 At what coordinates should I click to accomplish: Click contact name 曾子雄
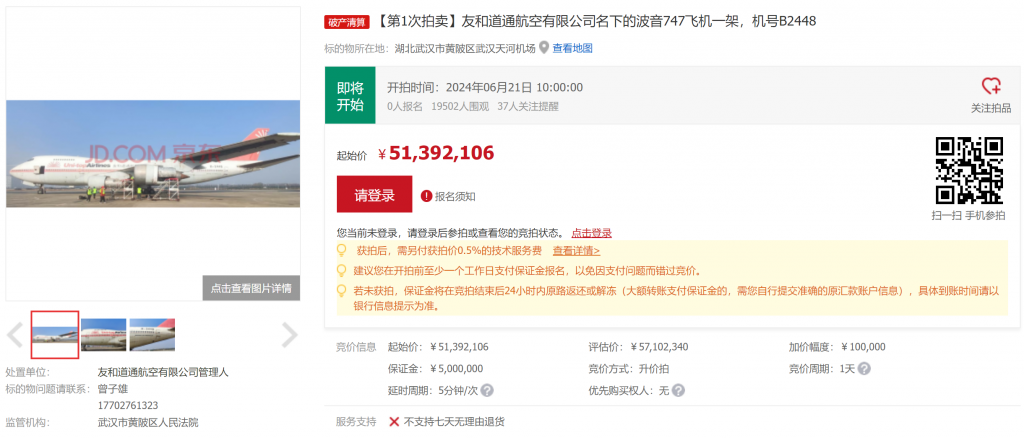coord(112,389)
